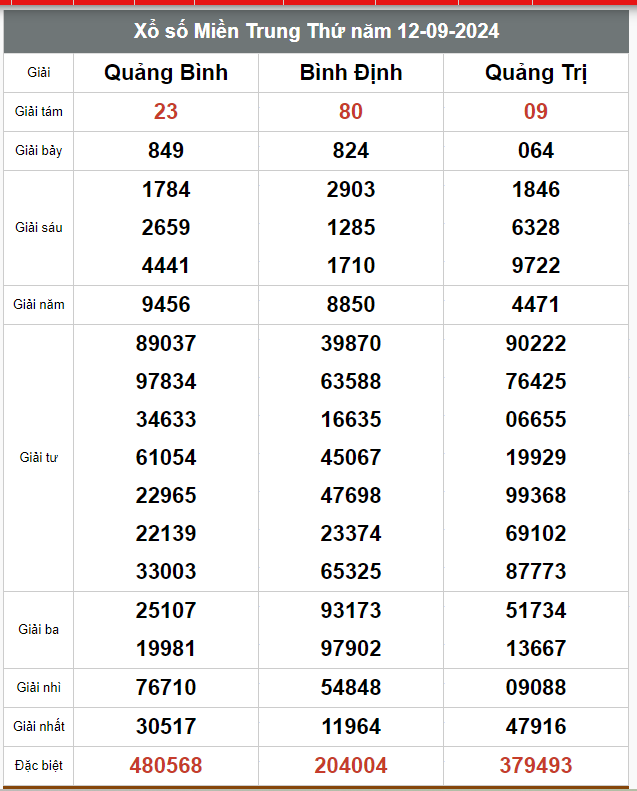Click the Giải tư row label
This screenshot has height=791, width=637.
pos(39,458)
